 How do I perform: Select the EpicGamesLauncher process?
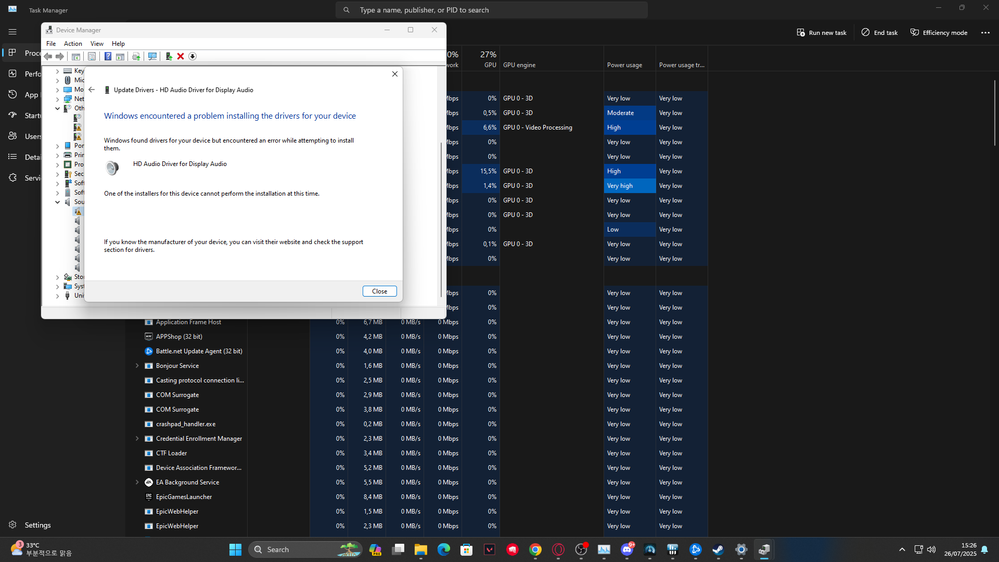(183, 497)
